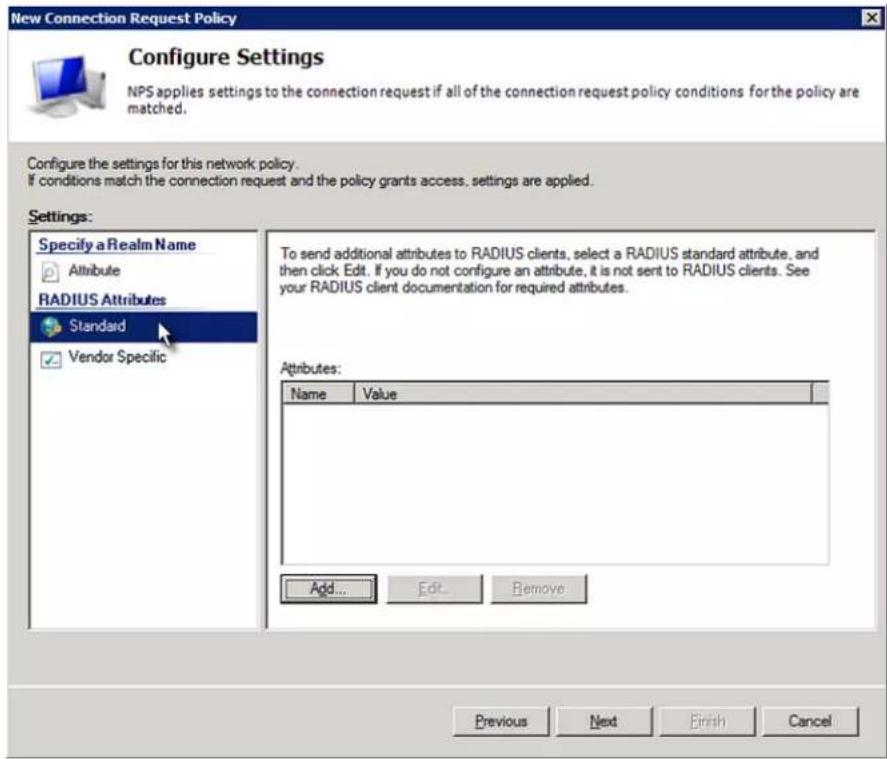Image resolution: width=887 pixels, height=759 pixels.
Task: Click the Value column header
Action: click(583, 394)
